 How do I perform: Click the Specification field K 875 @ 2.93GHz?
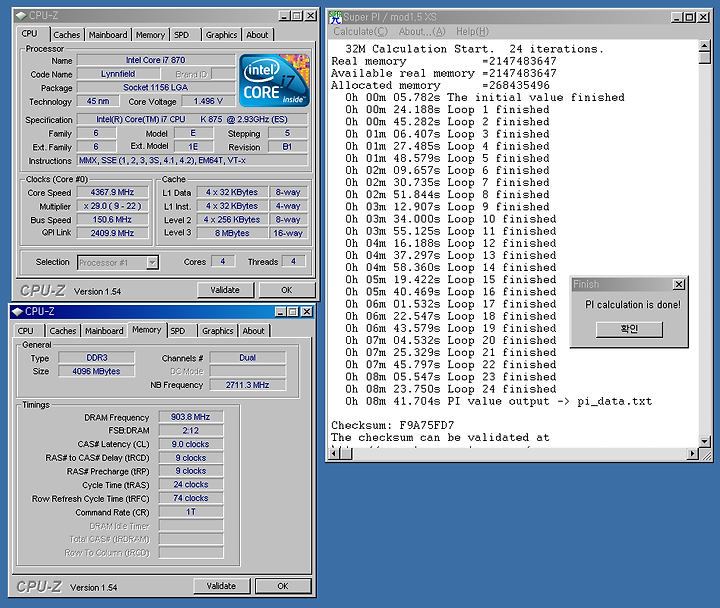[192, 119]
